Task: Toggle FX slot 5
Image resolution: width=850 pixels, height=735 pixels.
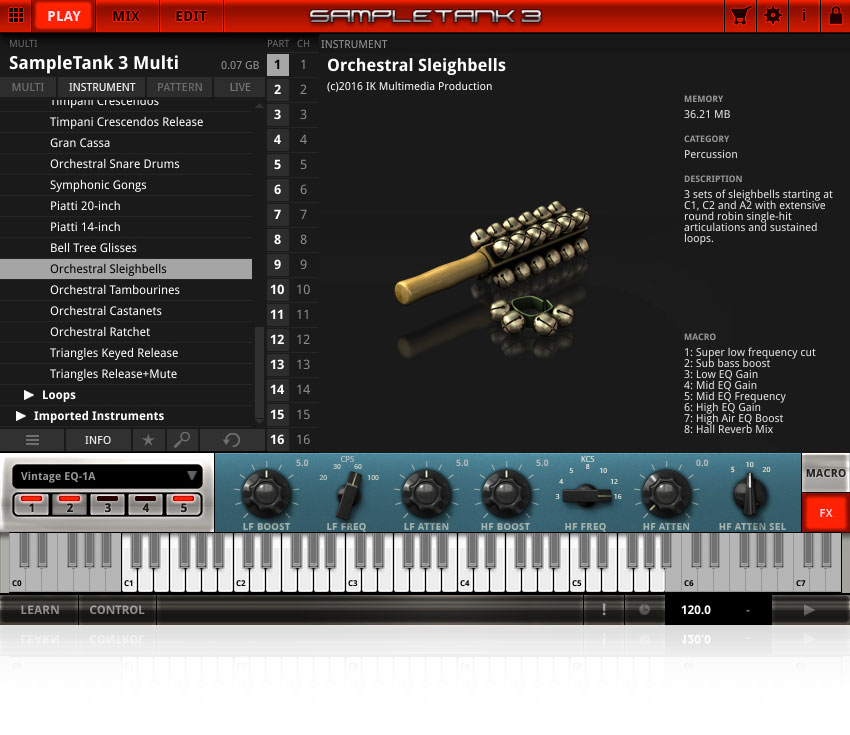Action: click(x=183, y=504)
